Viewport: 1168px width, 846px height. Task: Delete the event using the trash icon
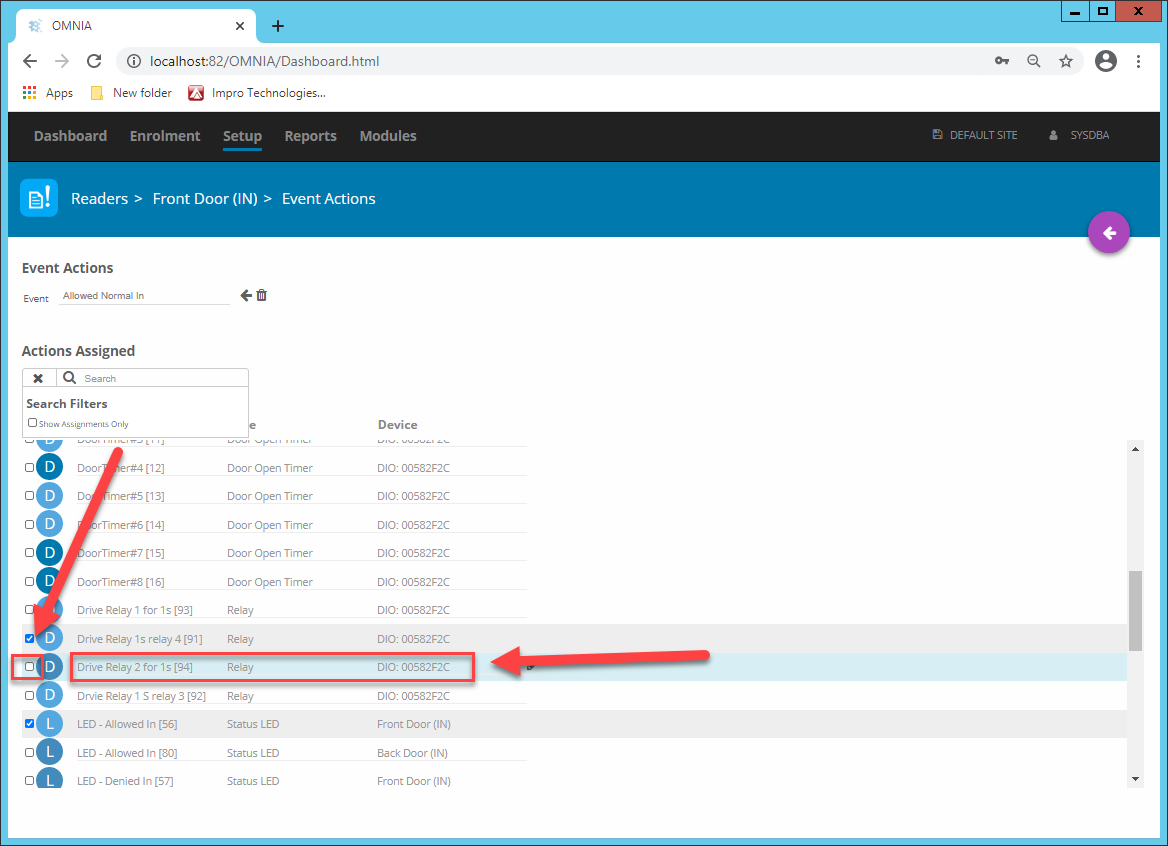pyautogui.click(x=261, y=296)
